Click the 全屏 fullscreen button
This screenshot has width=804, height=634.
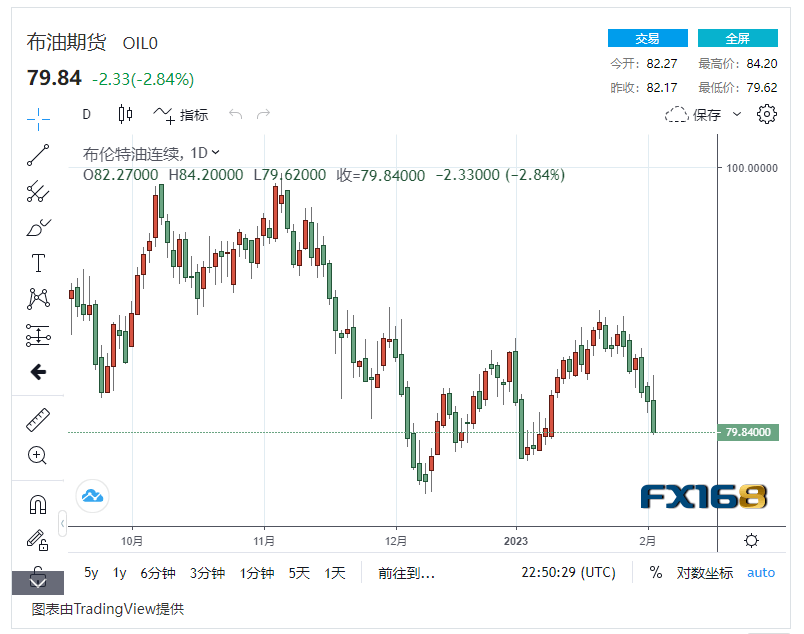(x=738, y=38)
